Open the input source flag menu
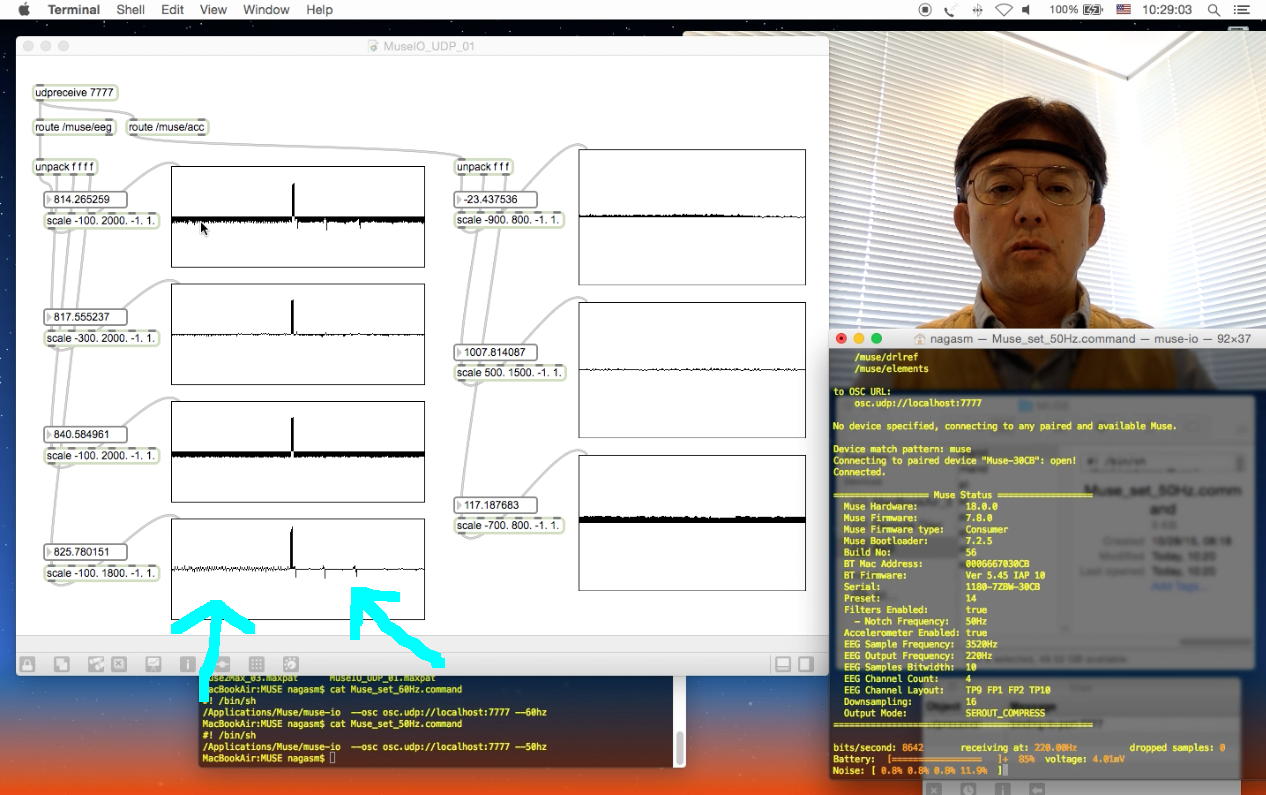 click(1123, 9)
